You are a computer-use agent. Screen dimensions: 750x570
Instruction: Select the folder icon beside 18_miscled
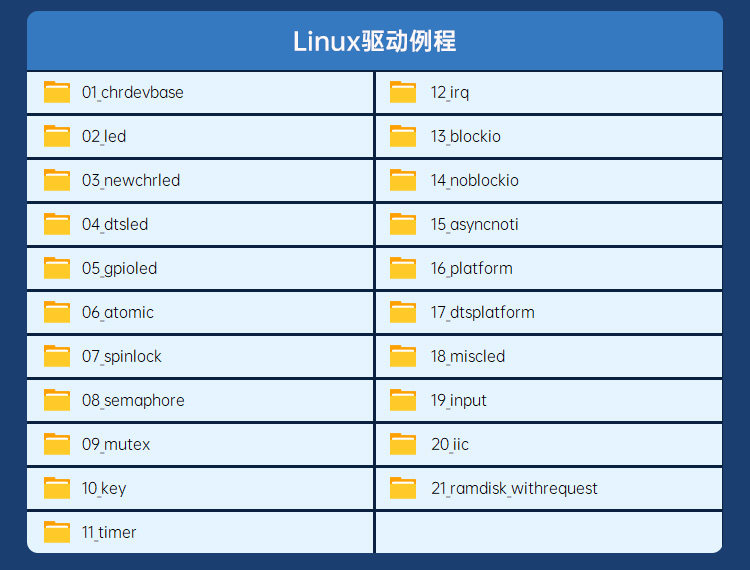(x=403, y=356)
